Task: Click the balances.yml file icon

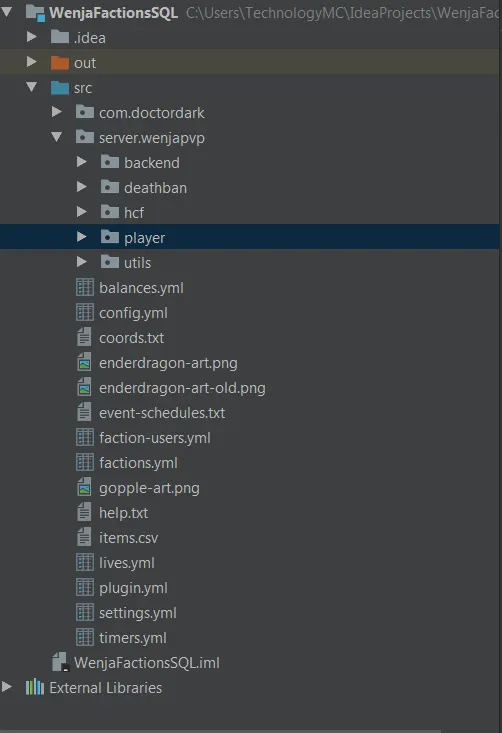Action: pos(85,287)
